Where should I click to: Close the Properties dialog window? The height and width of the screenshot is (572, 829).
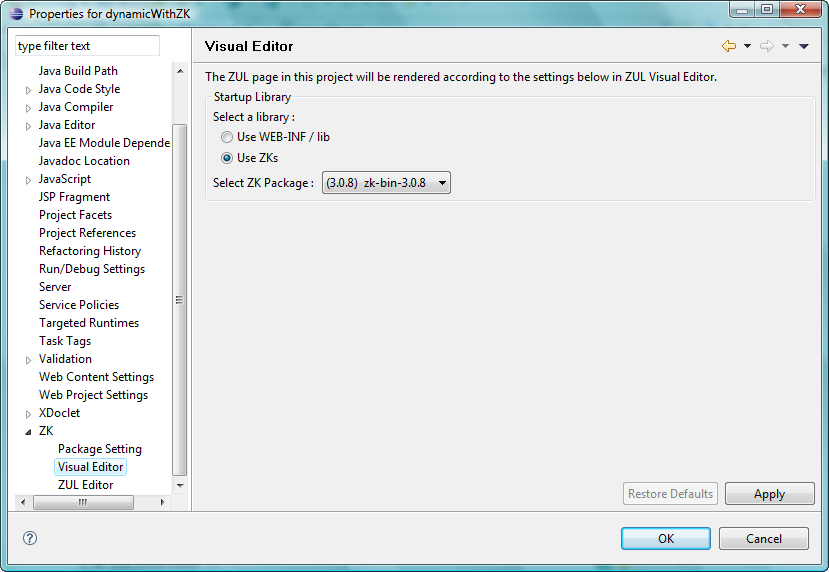800,10
